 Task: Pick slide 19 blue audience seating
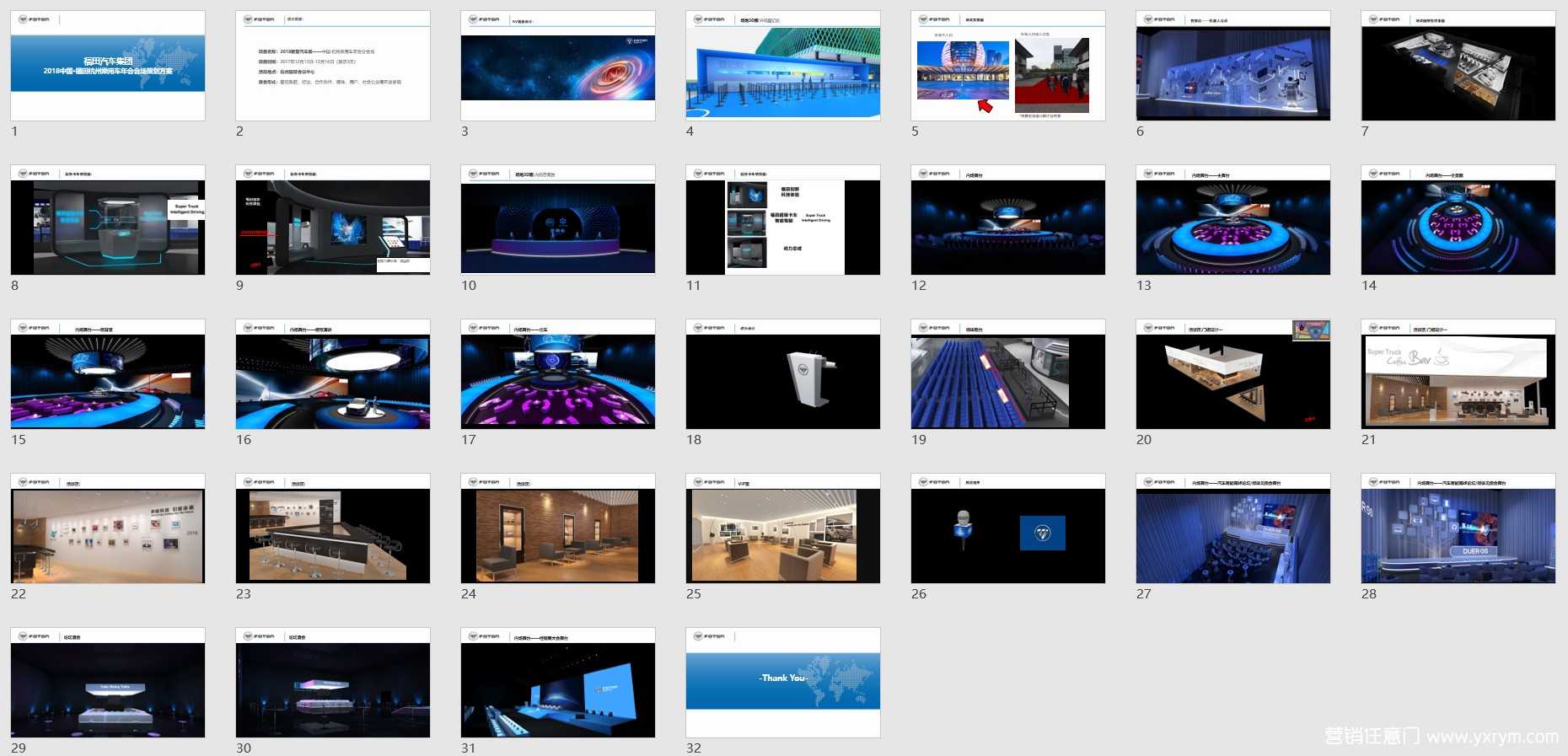[x=1008, y=374]
